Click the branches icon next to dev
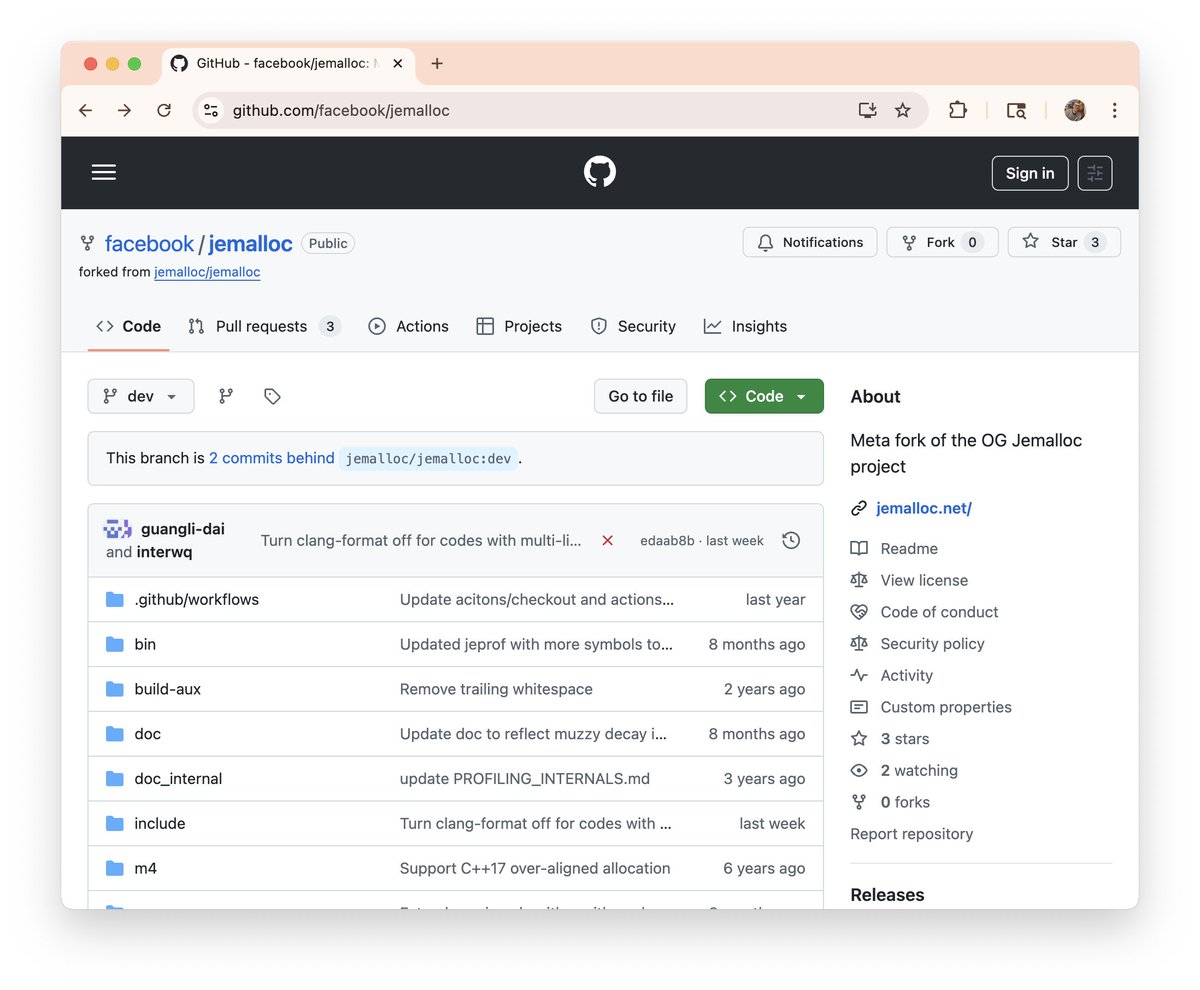 pyautogui.click(x=226, y=396)
